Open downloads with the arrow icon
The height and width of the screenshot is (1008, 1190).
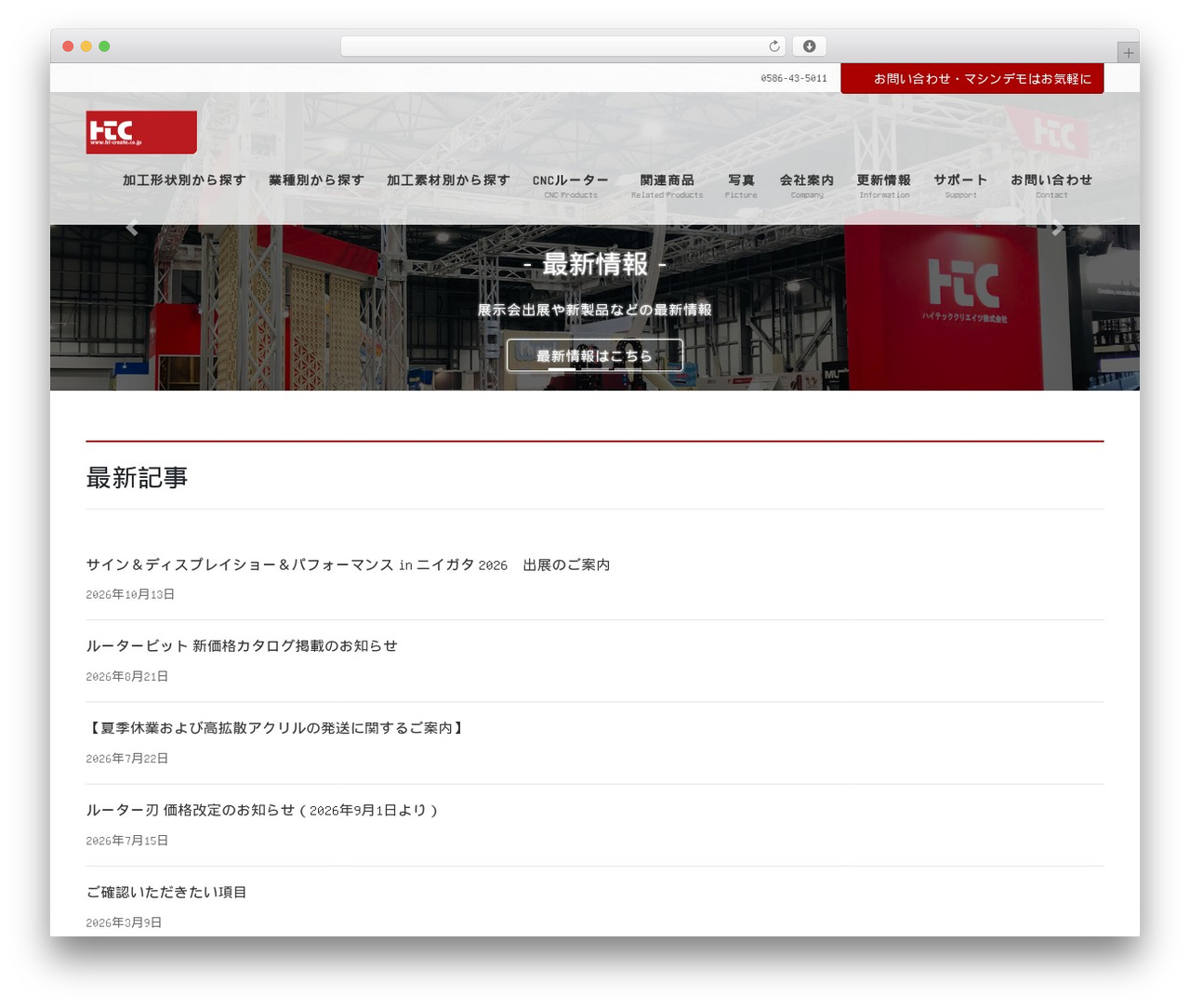pyautogui.click(x=809, y=46)
